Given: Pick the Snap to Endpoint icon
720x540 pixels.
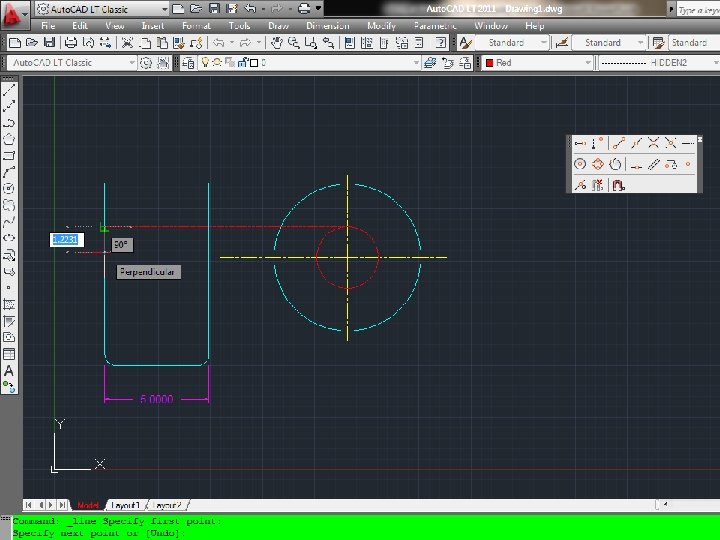Looking at the screenshot, I should click(x=619, y=144).
